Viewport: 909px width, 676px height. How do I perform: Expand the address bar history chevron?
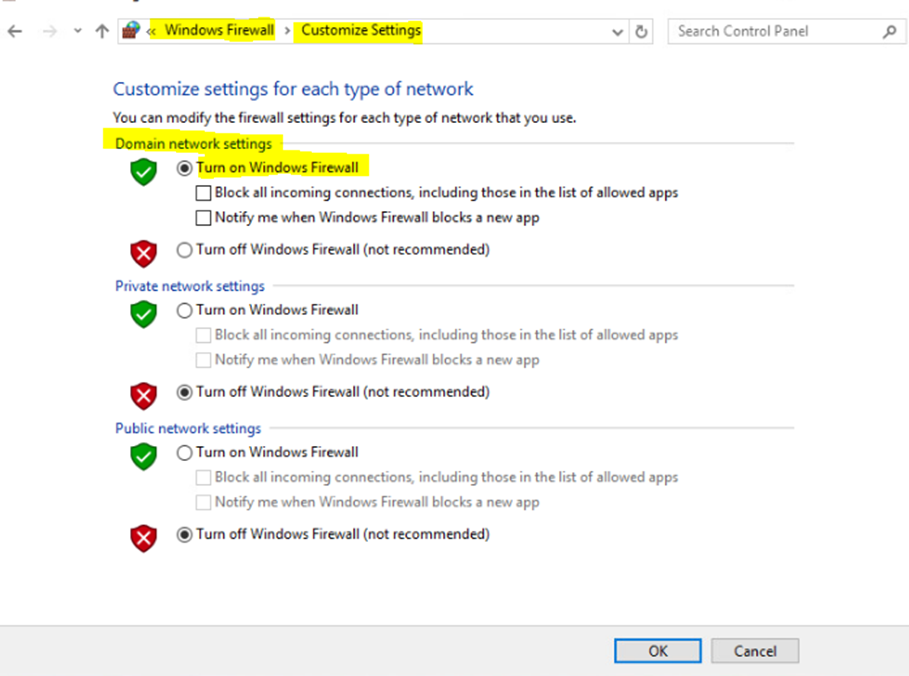617,32
